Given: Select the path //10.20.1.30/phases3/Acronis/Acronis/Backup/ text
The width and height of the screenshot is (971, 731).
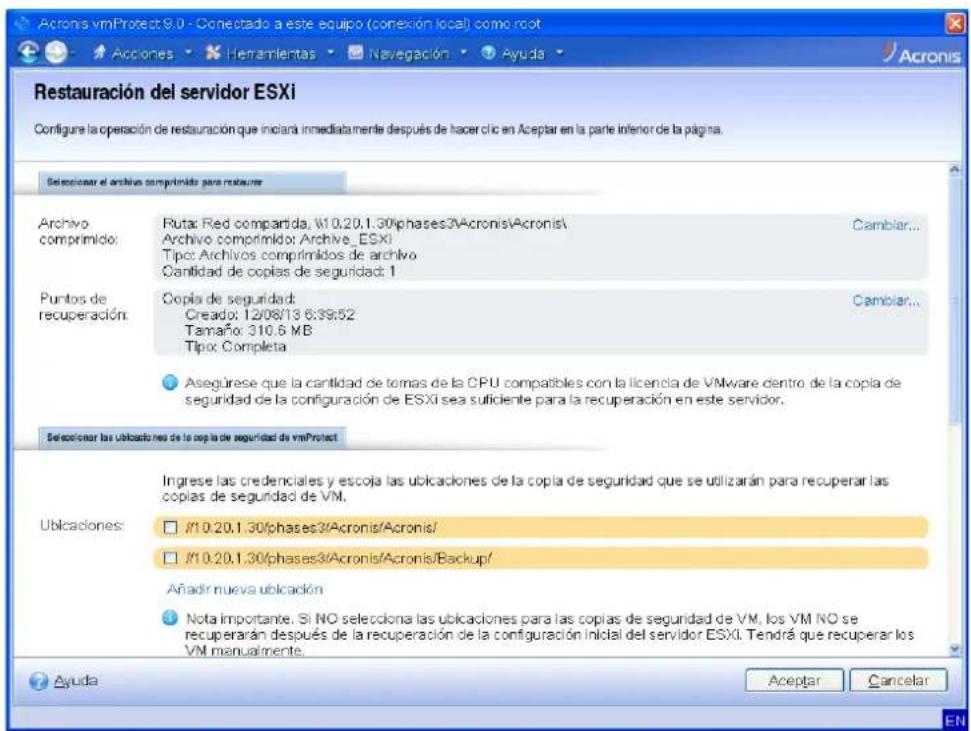Looking at the screenshot, I should coord(338,558).
